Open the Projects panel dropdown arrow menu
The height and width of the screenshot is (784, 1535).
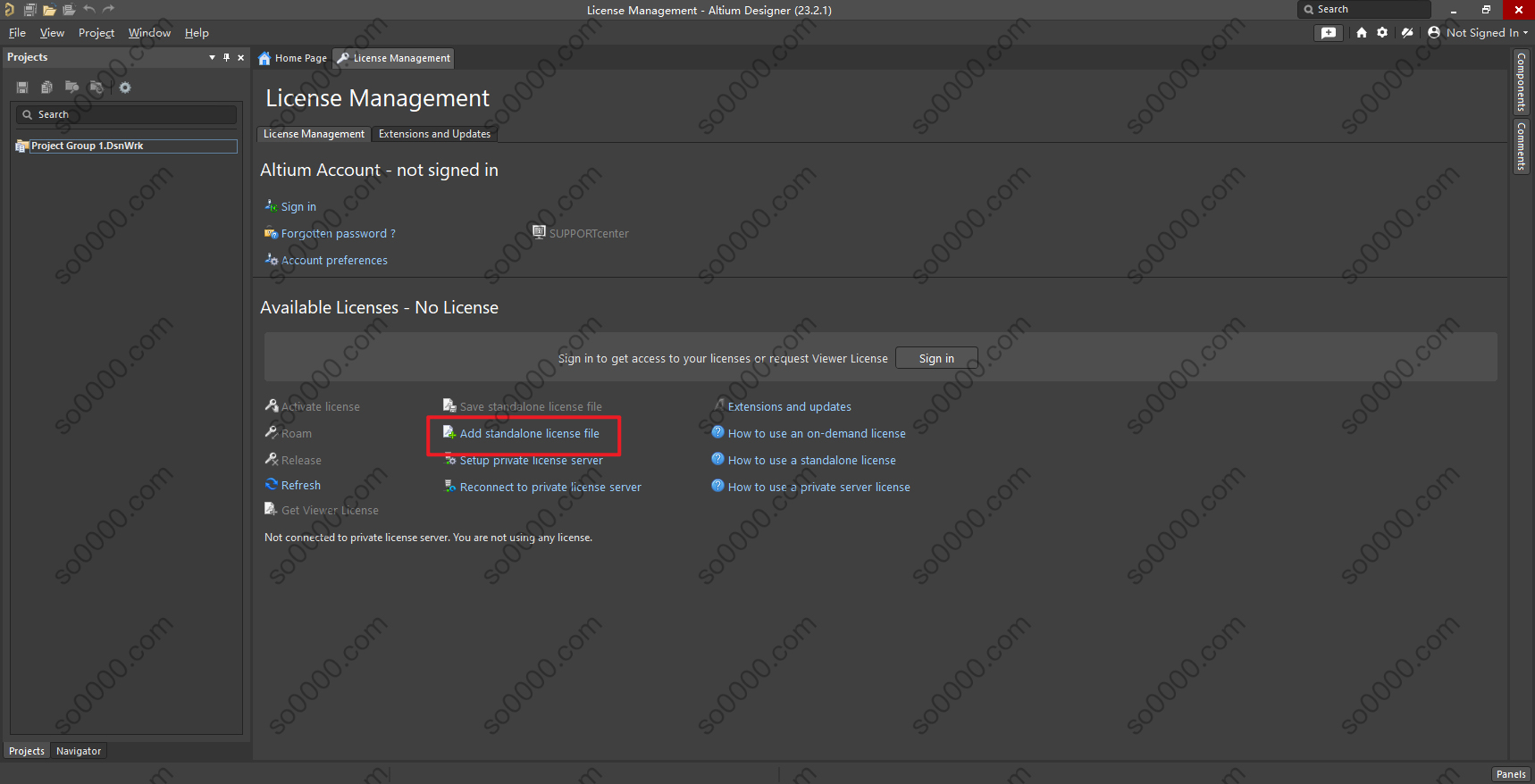tap(212, 57)
